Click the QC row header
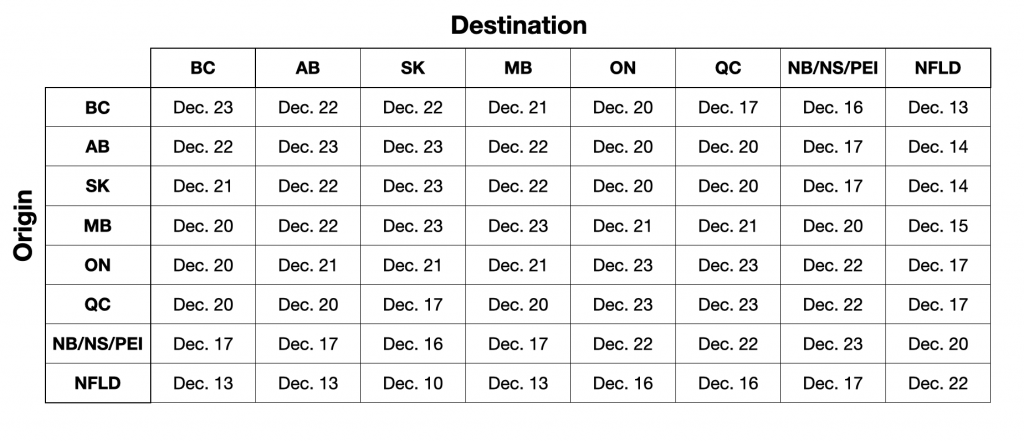1024x441 pixels. click(98, 304)
